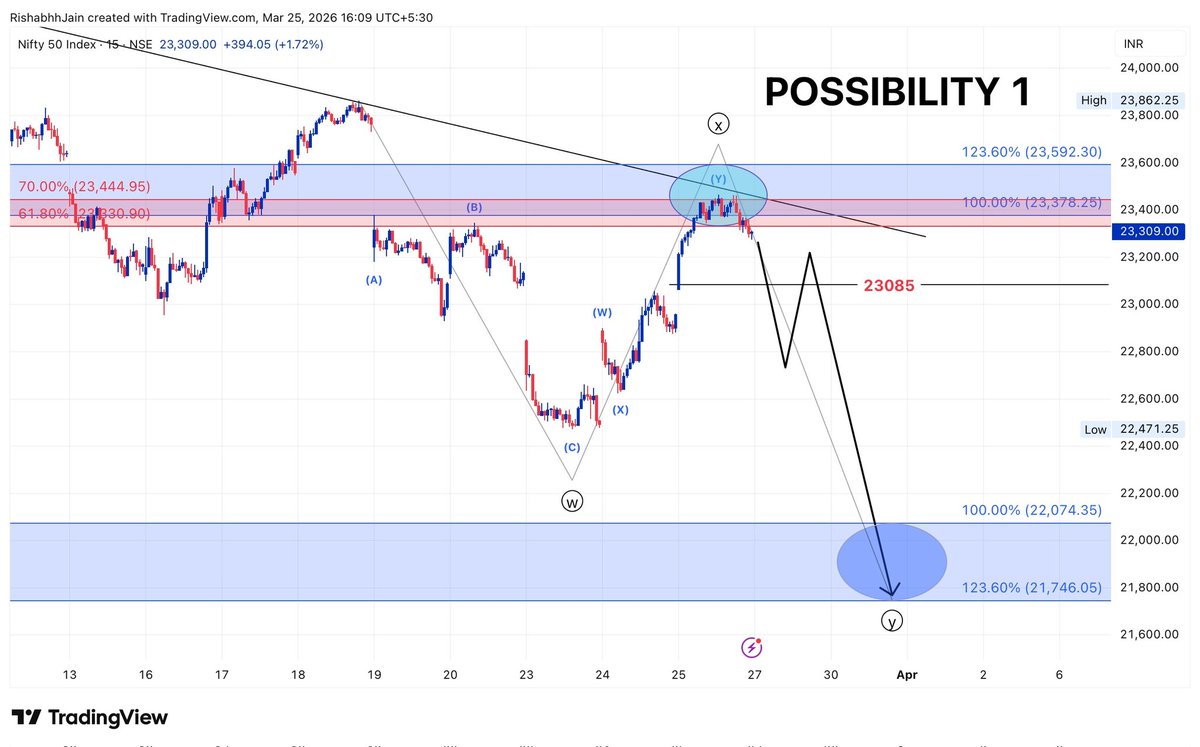The height and width of the screenshot is (747, 1200).
Task: Select the blue (Y) label inside ellipse
Action: pyautogui.click(x=719, y=179)
